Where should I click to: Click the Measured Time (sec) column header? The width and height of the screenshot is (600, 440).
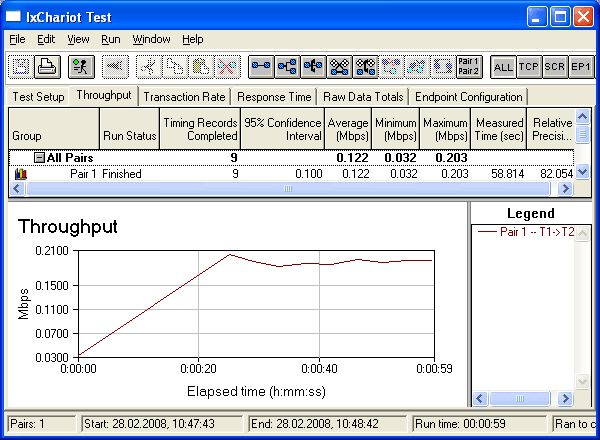click(x=499, y=129)
